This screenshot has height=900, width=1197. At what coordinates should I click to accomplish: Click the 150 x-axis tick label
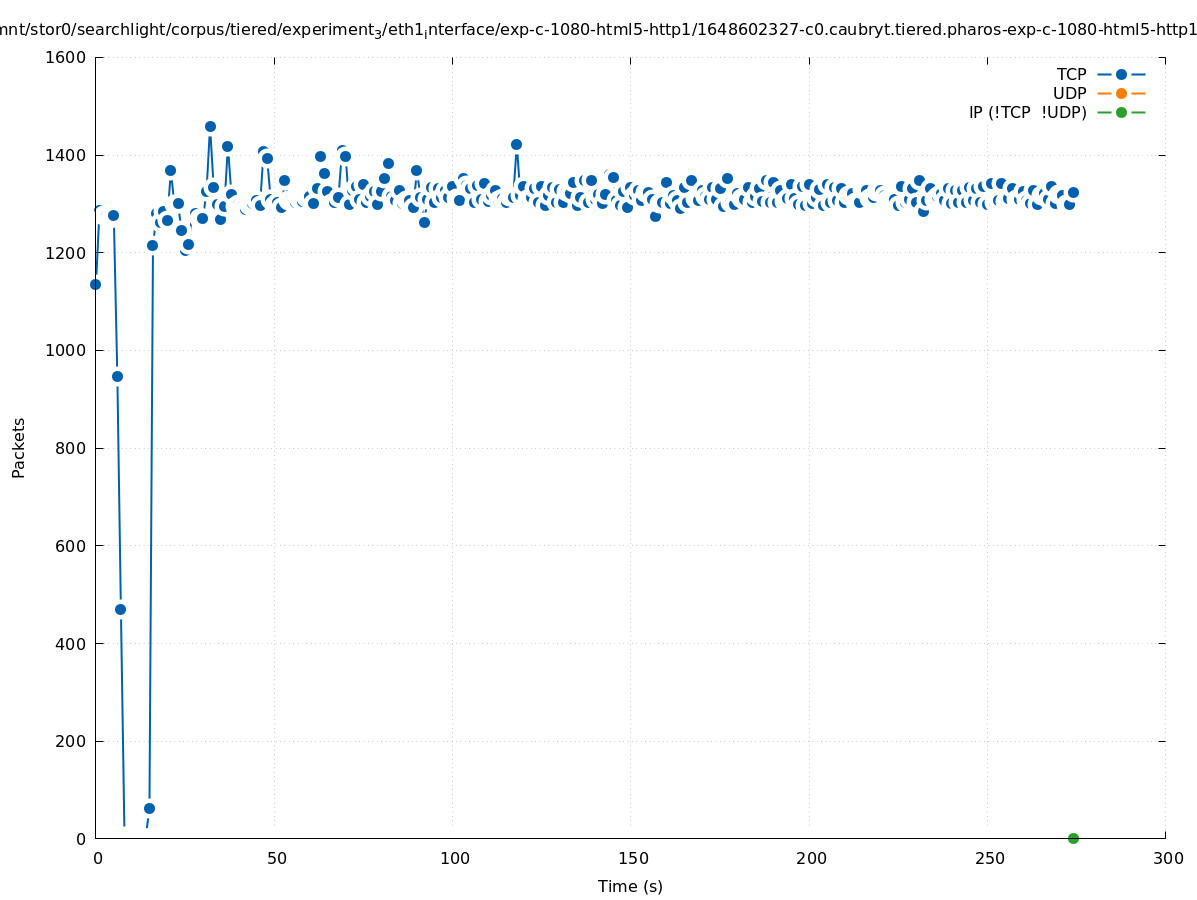point(630,858)
